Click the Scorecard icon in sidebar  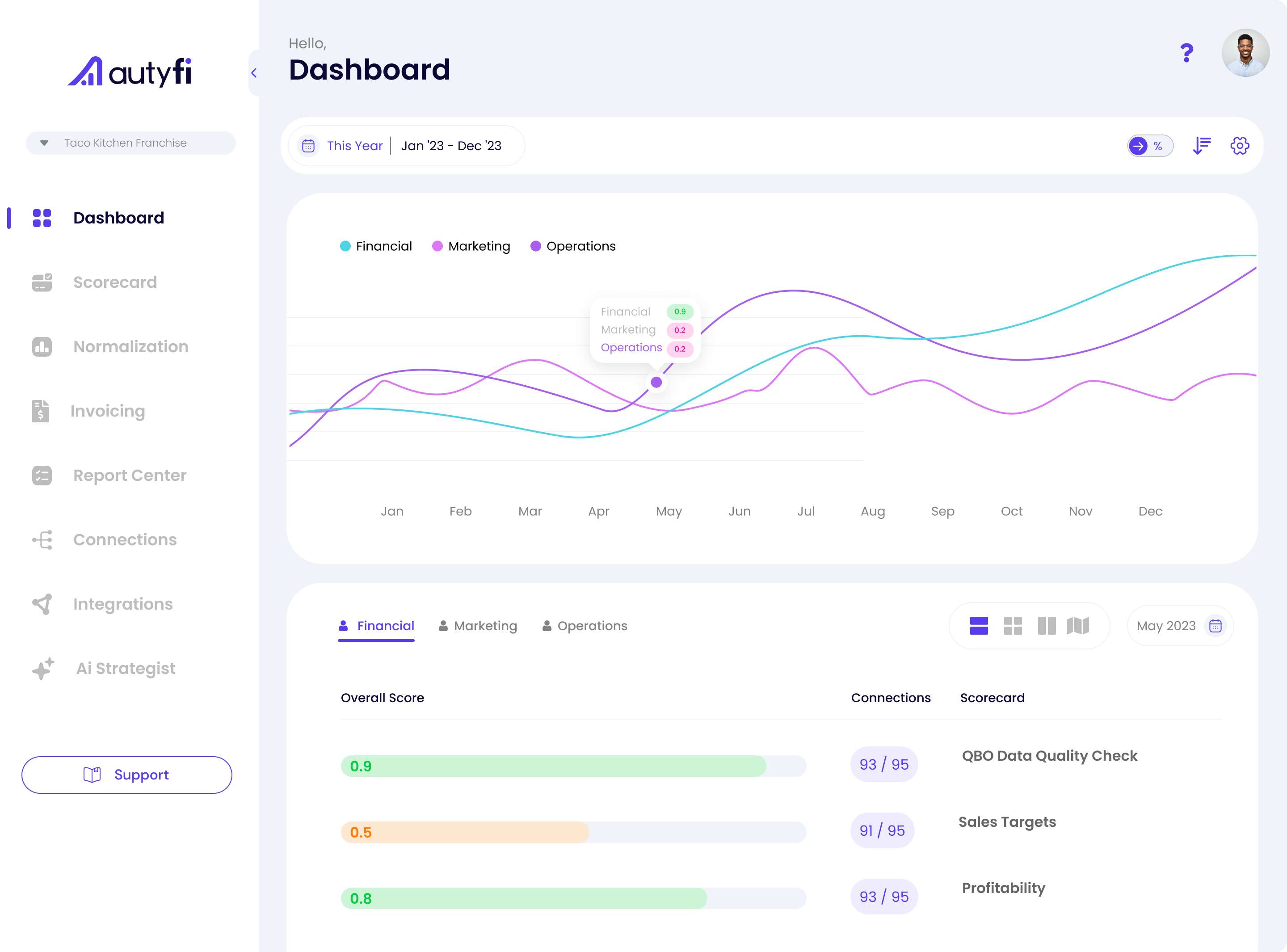click(x=42, y=282)
